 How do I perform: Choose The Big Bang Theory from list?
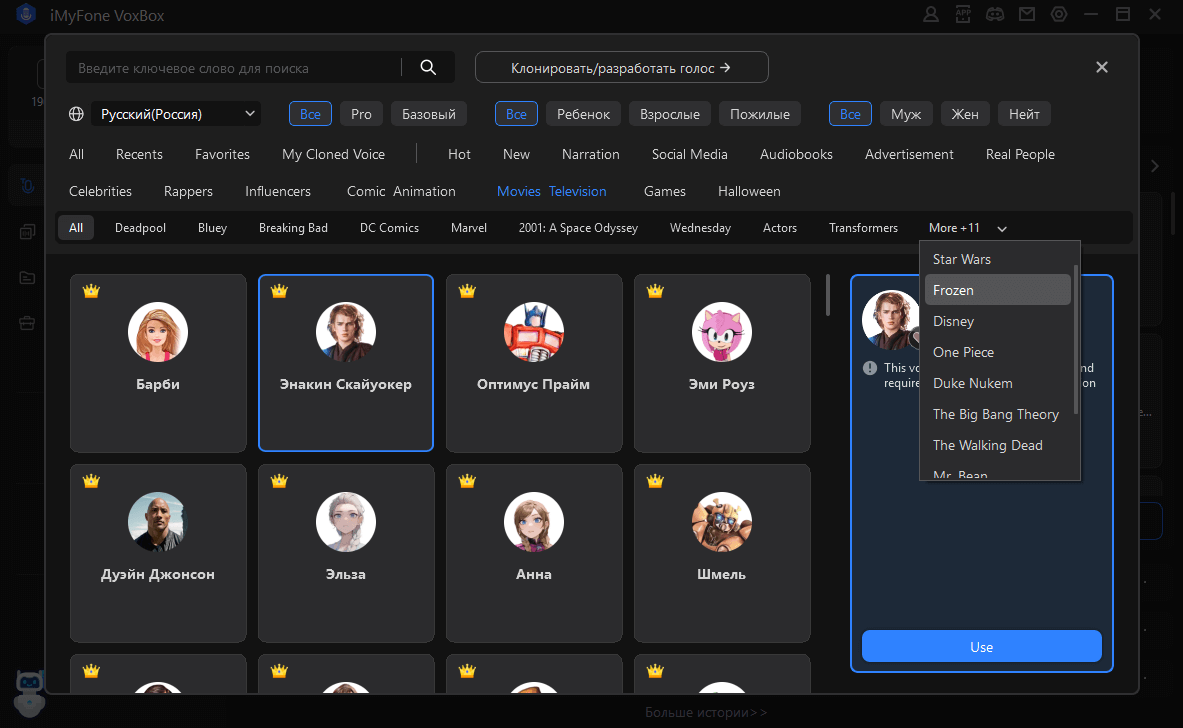[997, 413]
